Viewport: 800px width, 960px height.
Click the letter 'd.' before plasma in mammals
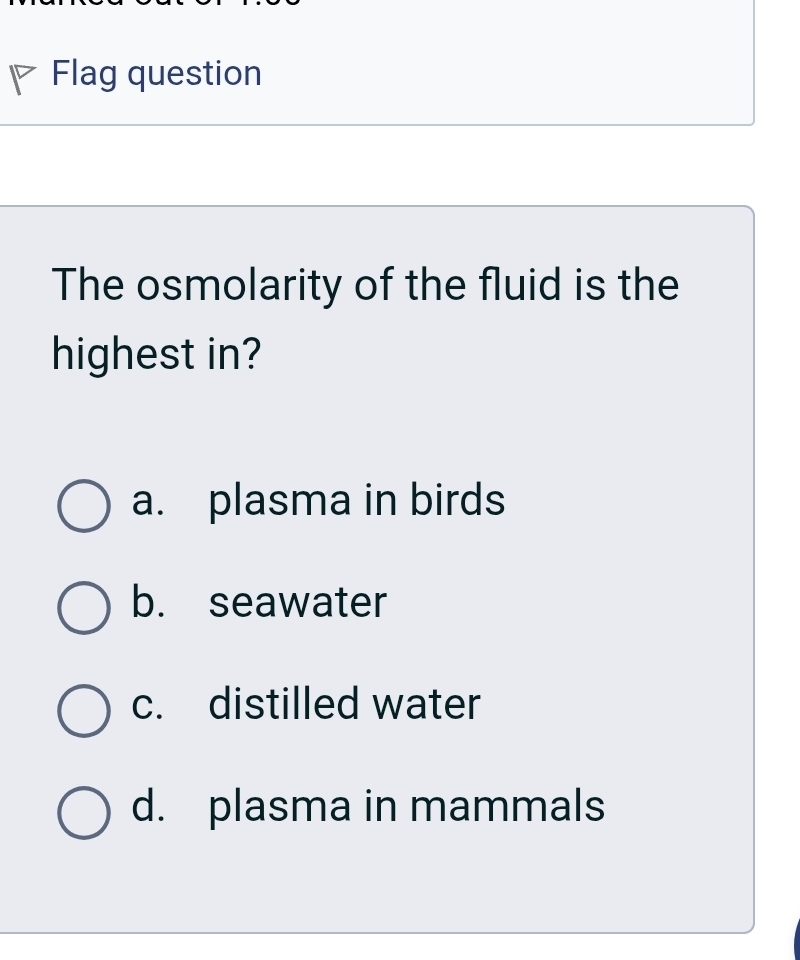click(x=150, y=806)
